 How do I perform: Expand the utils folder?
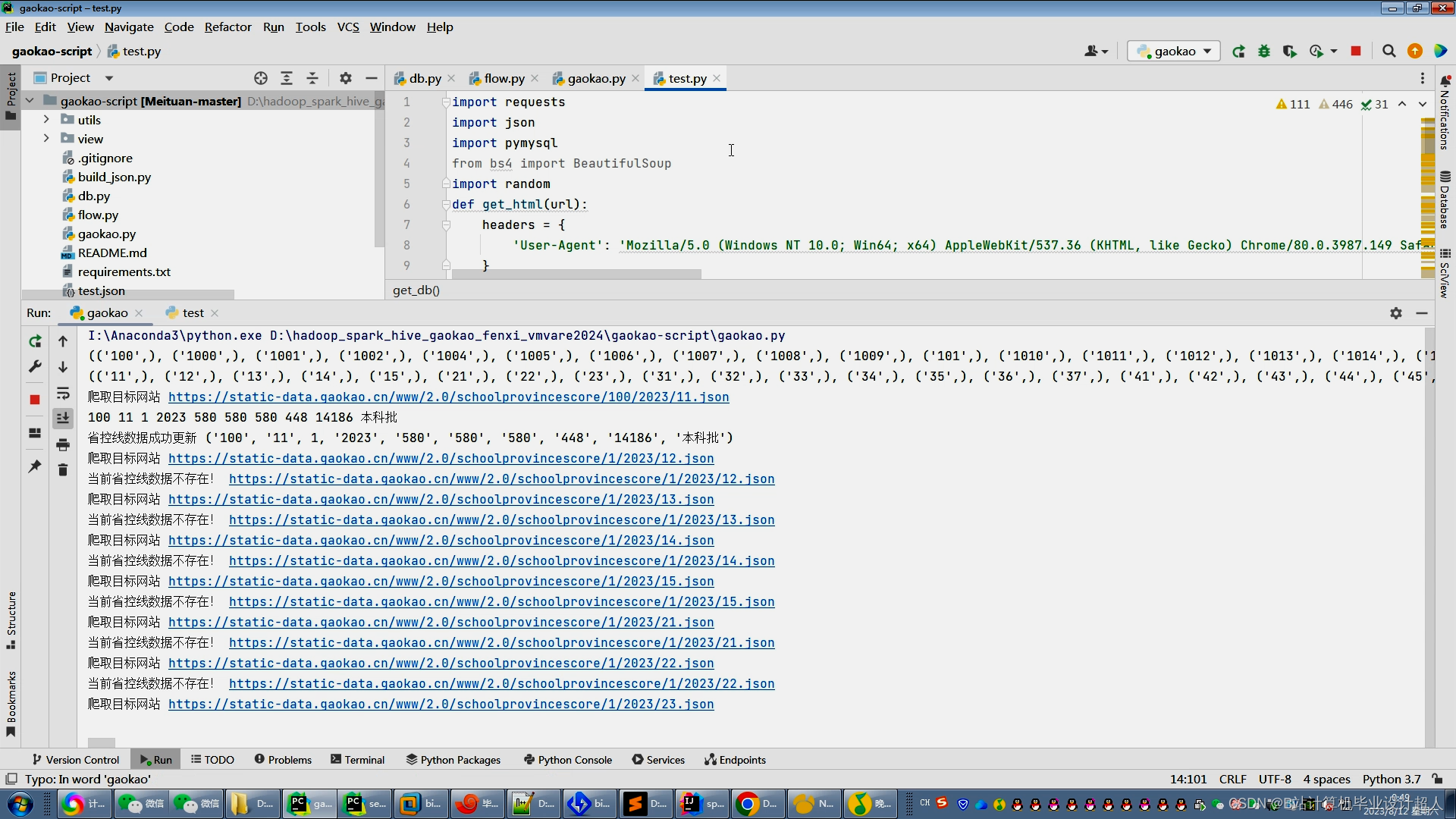point(46,120)
